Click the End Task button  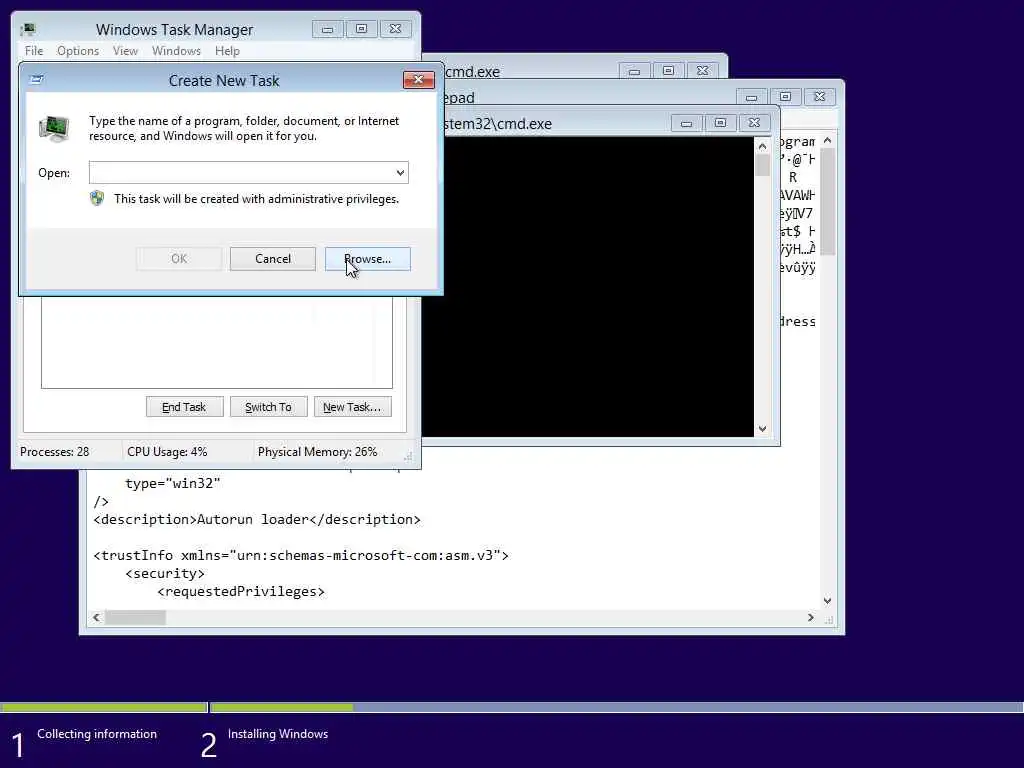pyautogui.click(x=184, y=407)
